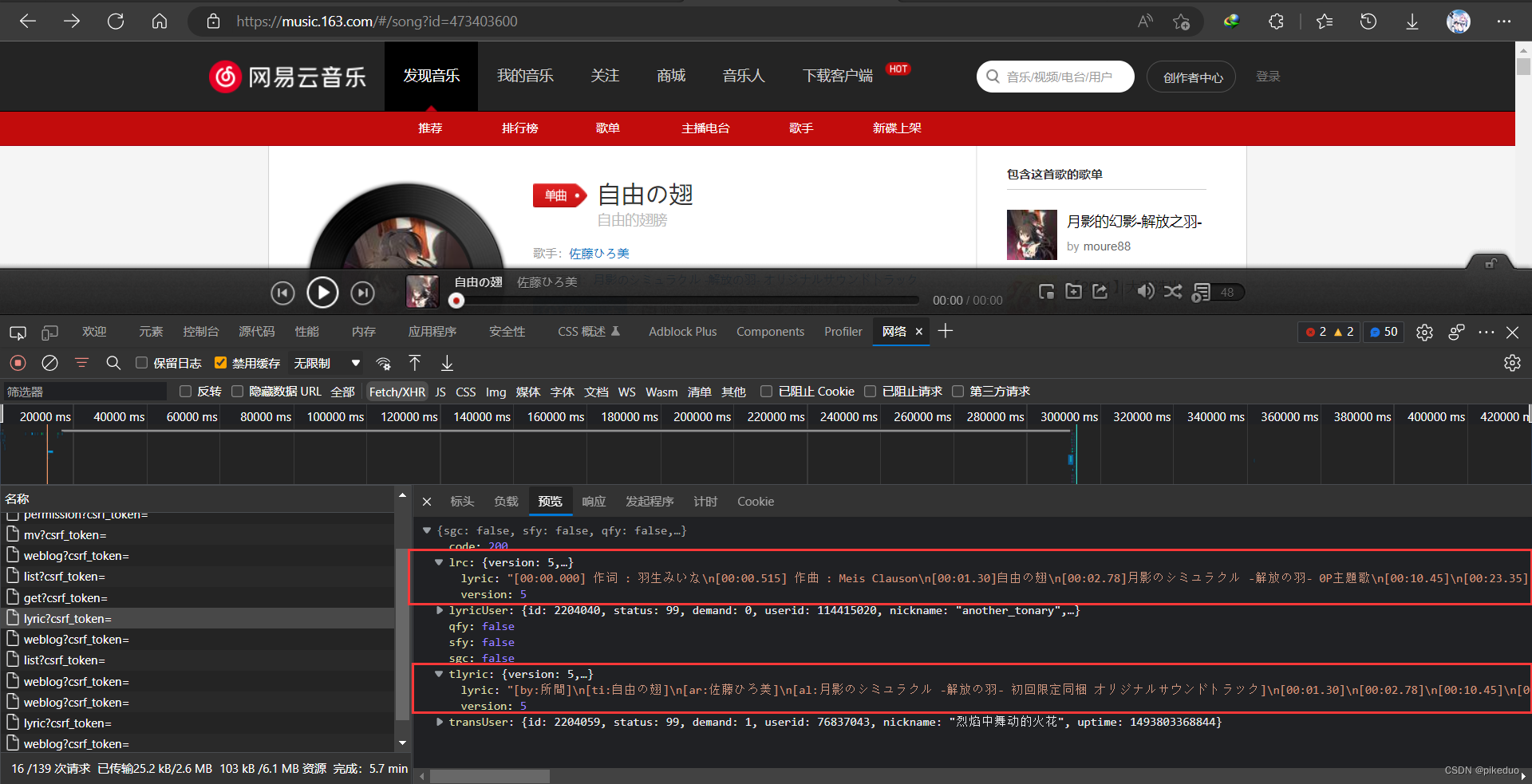The height and width of the screenshot is (784, 1532).
Task: Play the song 自由の翅
Action: (x=322, y=293)
